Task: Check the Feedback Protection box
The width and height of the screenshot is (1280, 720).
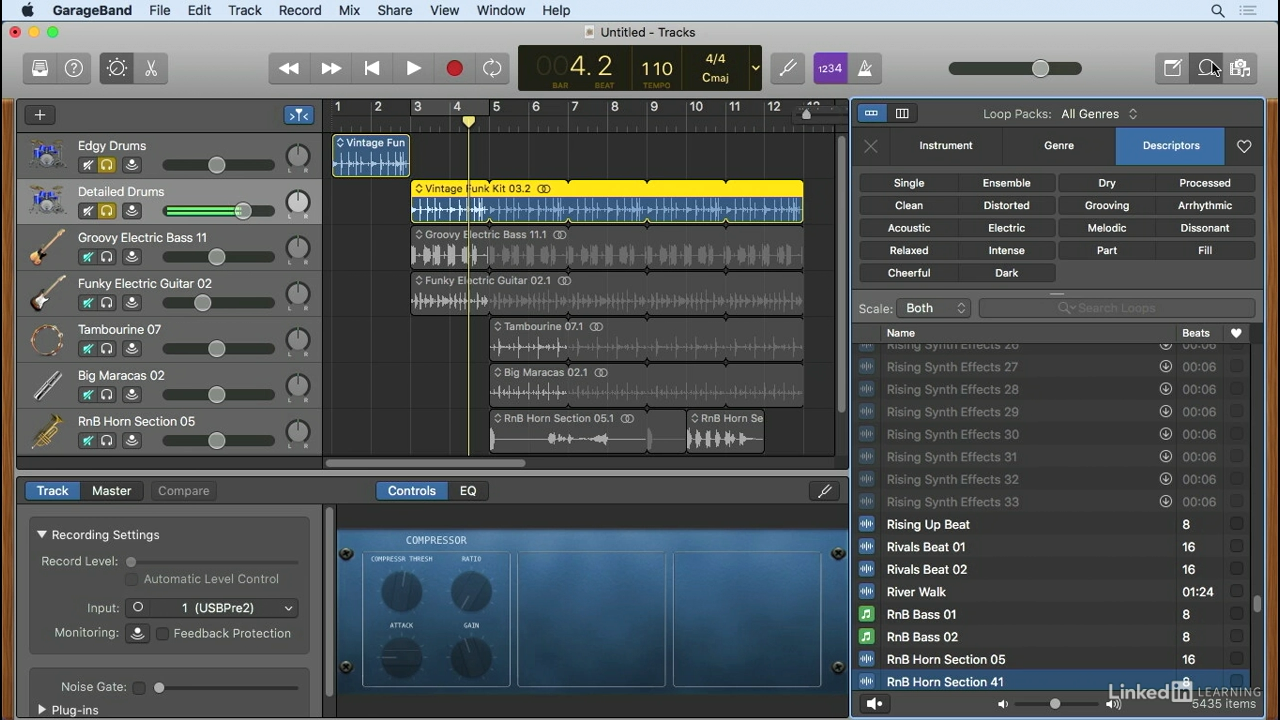Action: (x=162, y=633)
